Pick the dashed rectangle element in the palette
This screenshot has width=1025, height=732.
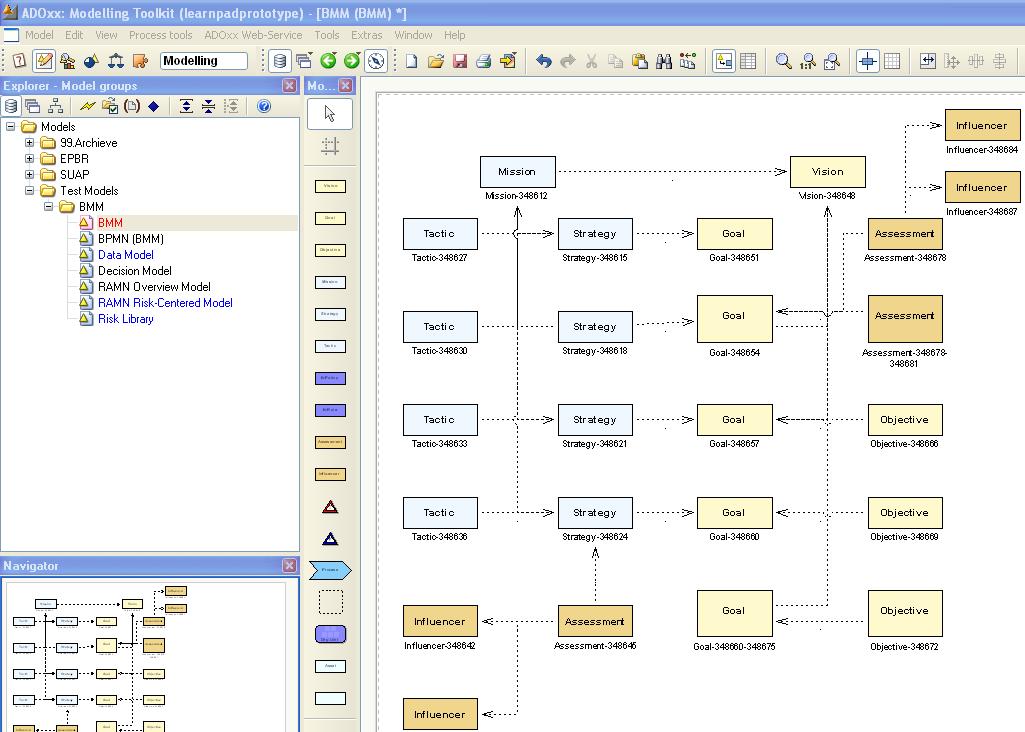pyautogui.click(x=331, y=602)
